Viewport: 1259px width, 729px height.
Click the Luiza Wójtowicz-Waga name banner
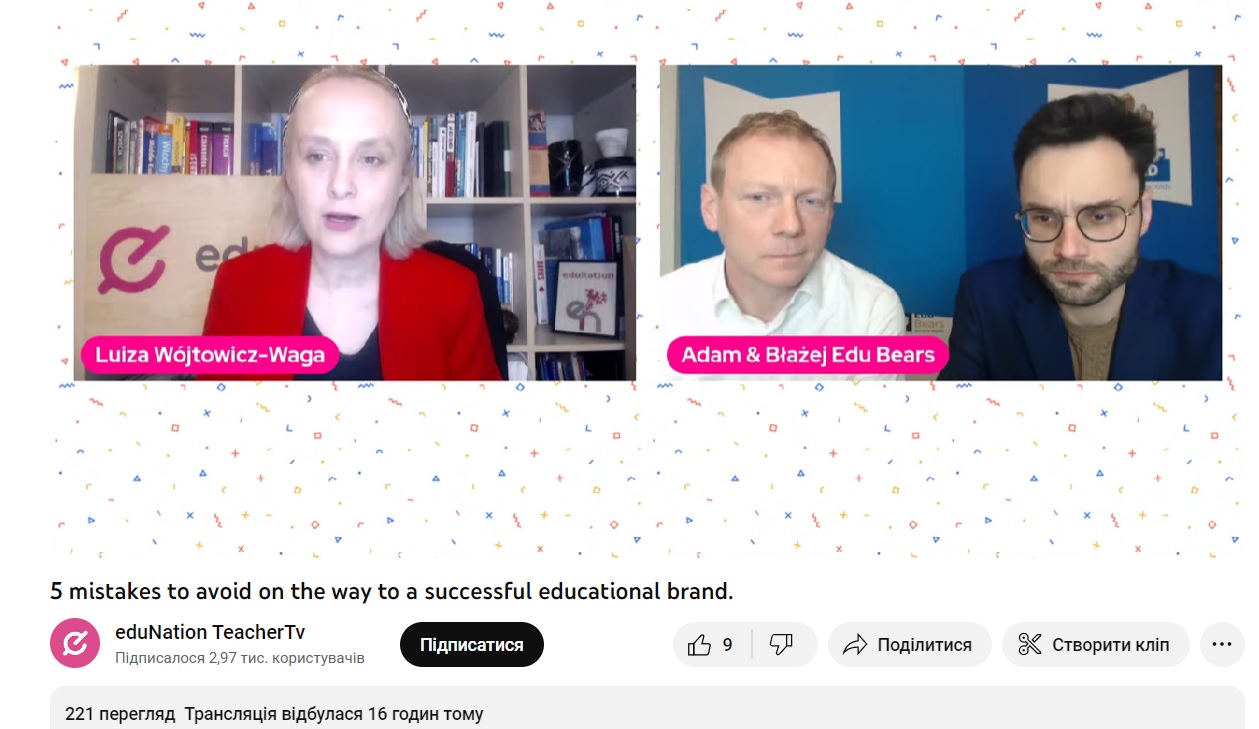coord(210,355)
